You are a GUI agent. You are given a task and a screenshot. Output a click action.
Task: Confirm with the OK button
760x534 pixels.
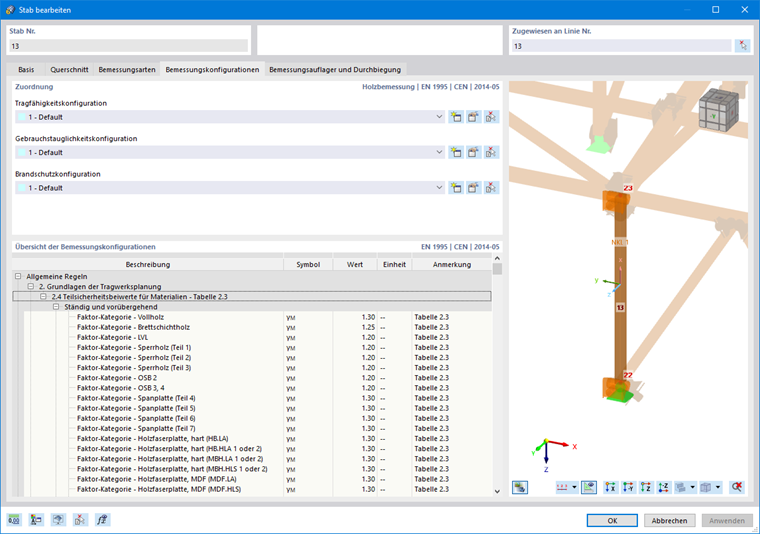pyautogui.click(x=612, y=520)
